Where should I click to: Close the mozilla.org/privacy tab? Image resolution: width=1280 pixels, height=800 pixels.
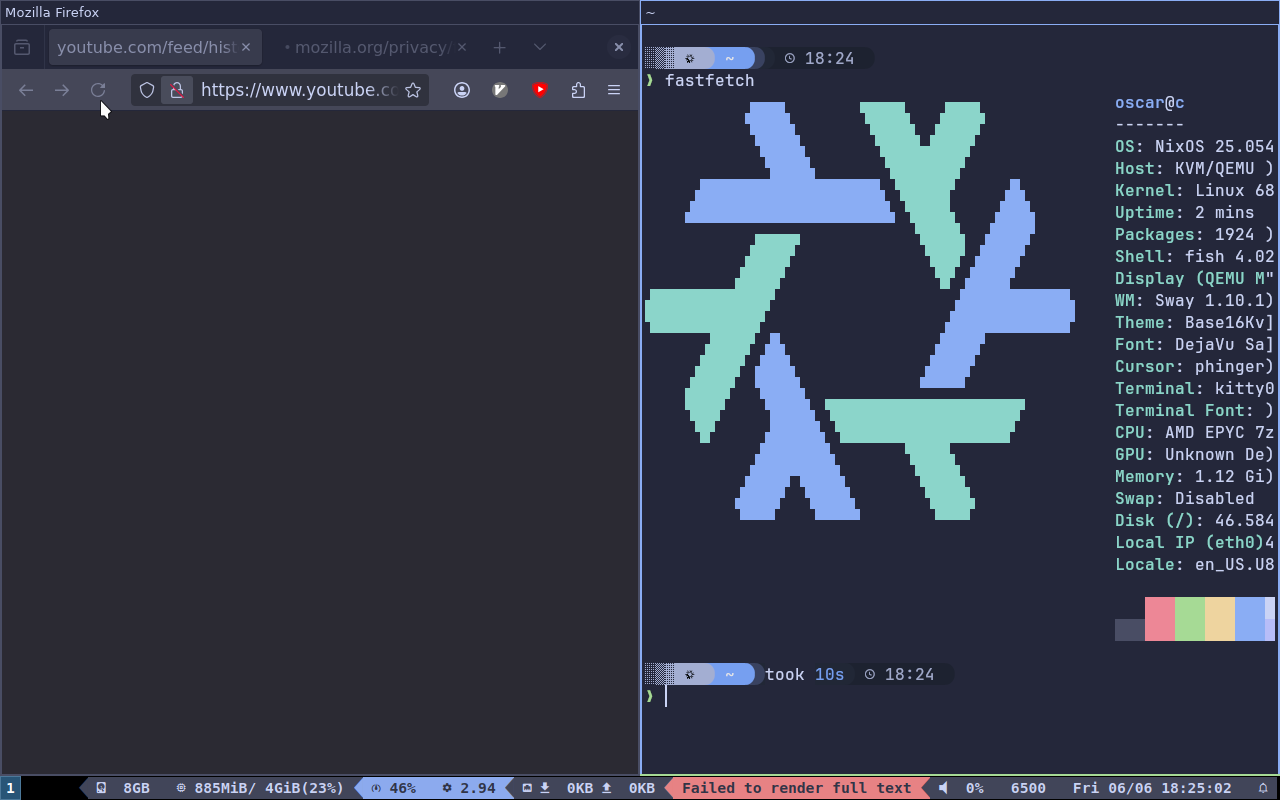click(x=462, y=47)
